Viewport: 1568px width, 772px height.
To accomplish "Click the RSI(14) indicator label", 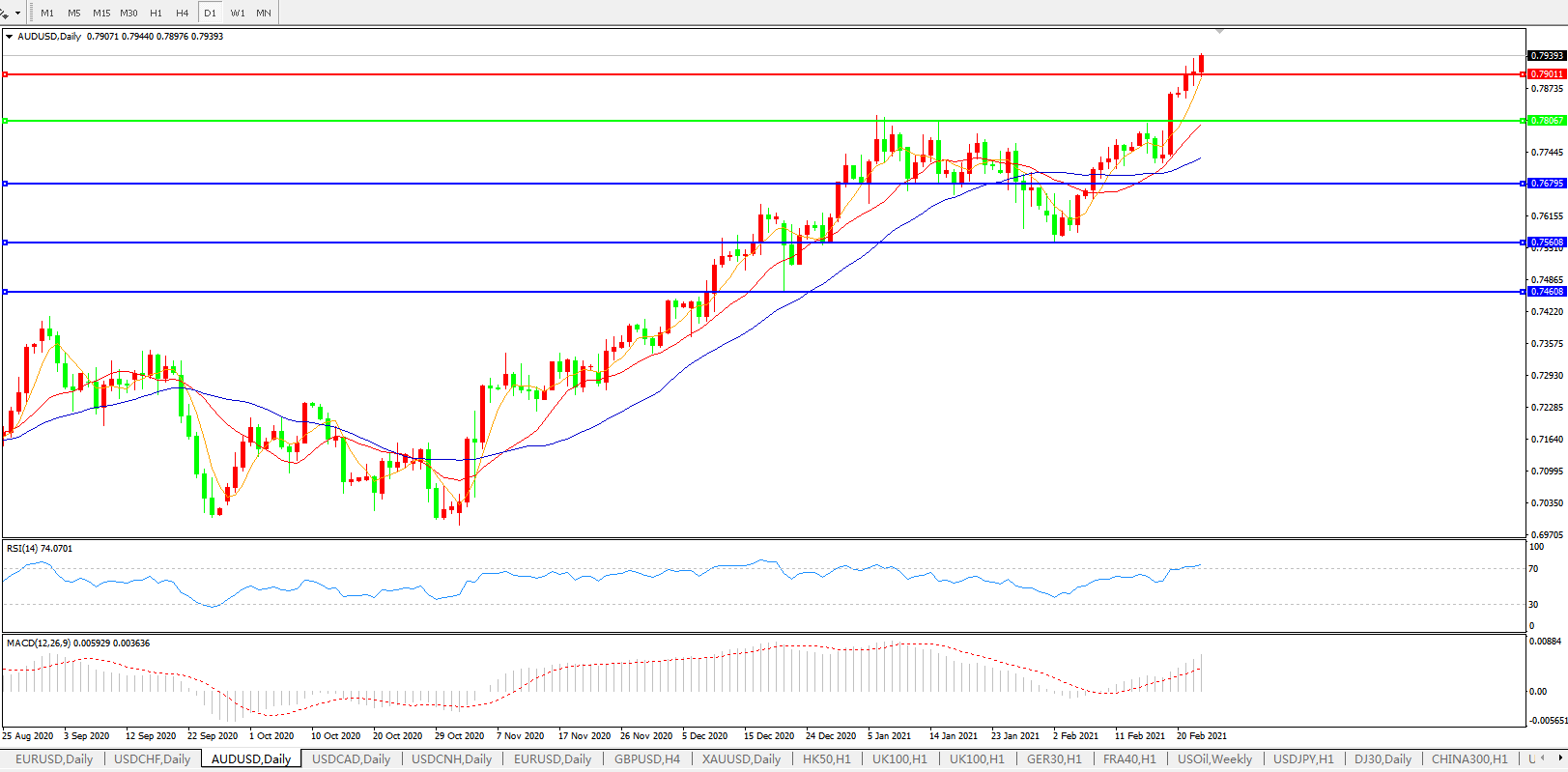I will coord(39,549).
